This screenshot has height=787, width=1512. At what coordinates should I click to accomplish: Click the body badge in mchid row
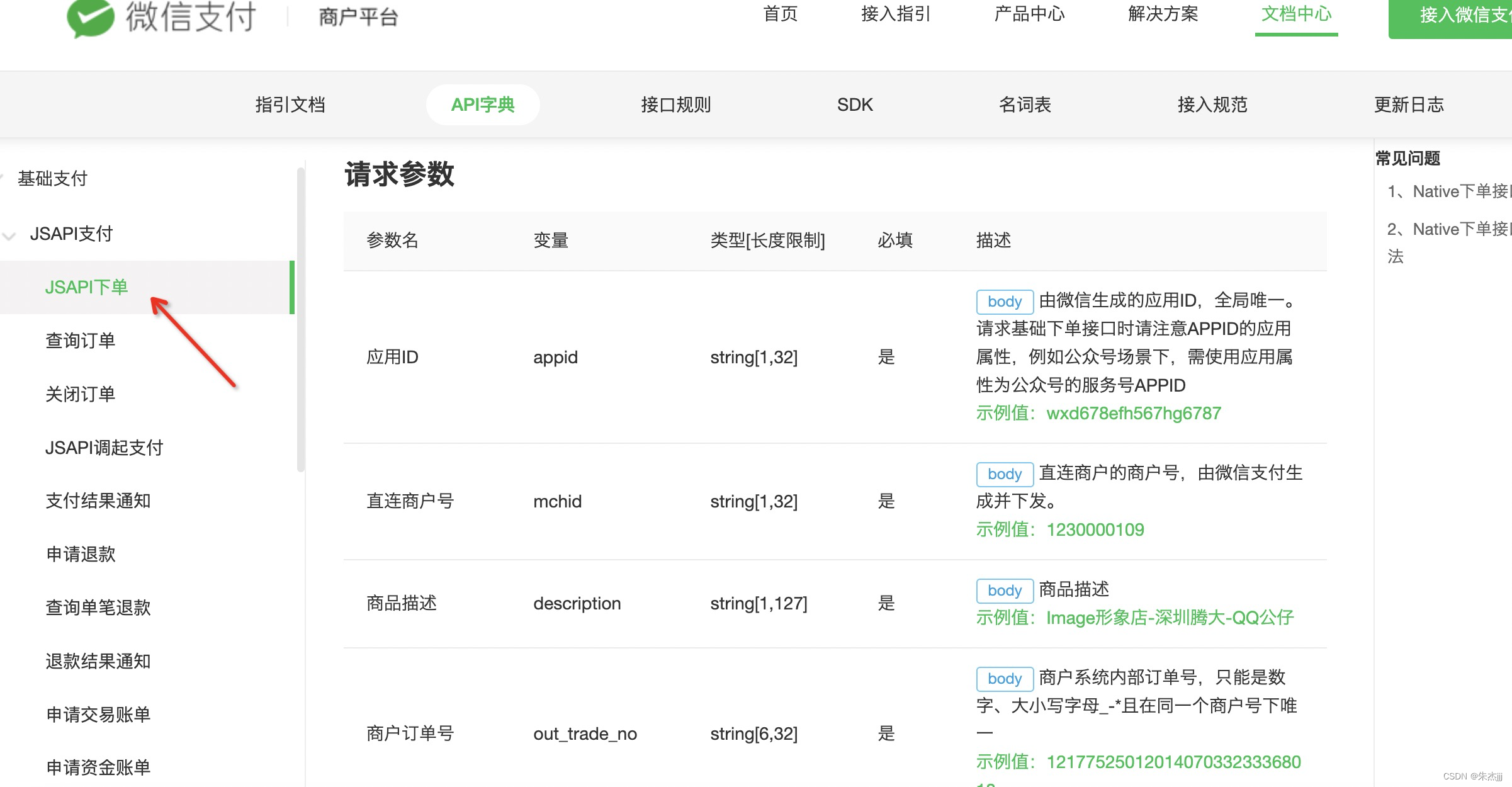[x=1005, y=474]
